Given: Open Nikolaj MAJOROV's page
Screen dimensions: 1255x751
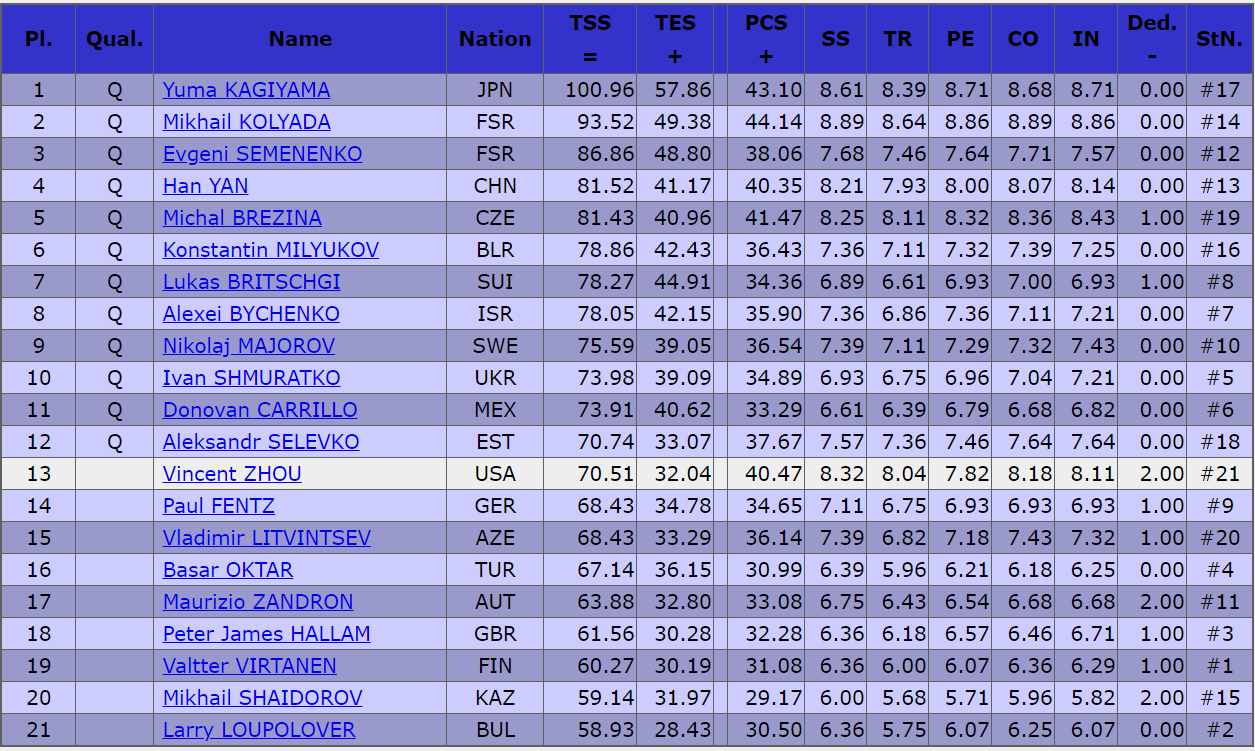Looking at the screenshot, I should click(x=248, y=346).
